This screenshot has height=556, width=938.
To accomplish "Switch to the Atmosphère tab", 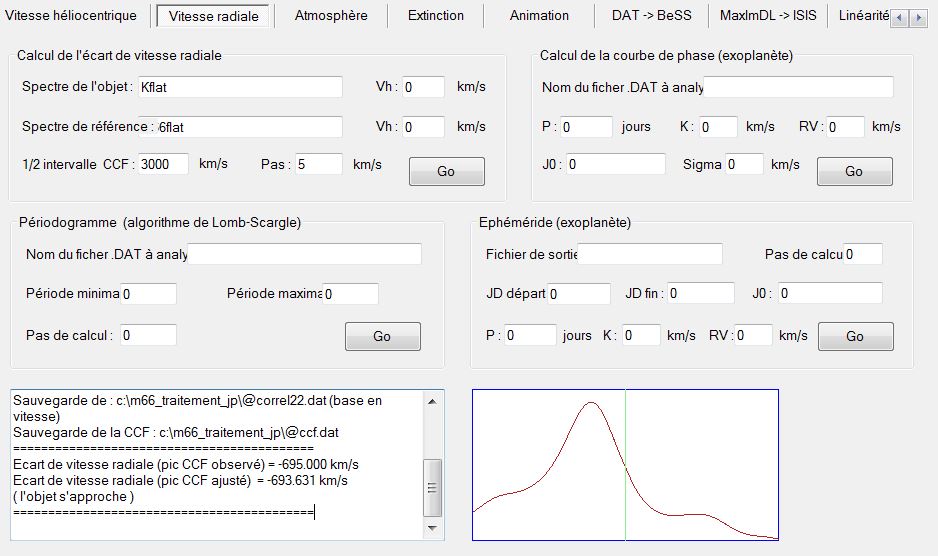I will [331, 16].
